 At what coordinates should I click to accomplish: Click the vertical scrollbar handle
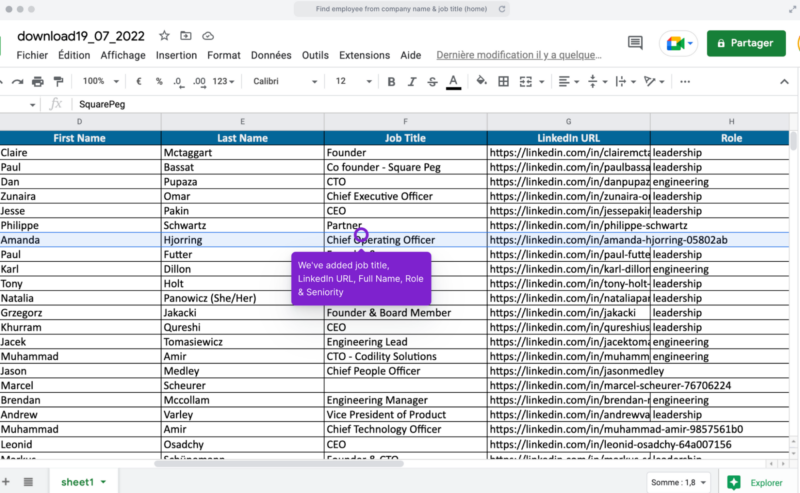tap(793, 141)
